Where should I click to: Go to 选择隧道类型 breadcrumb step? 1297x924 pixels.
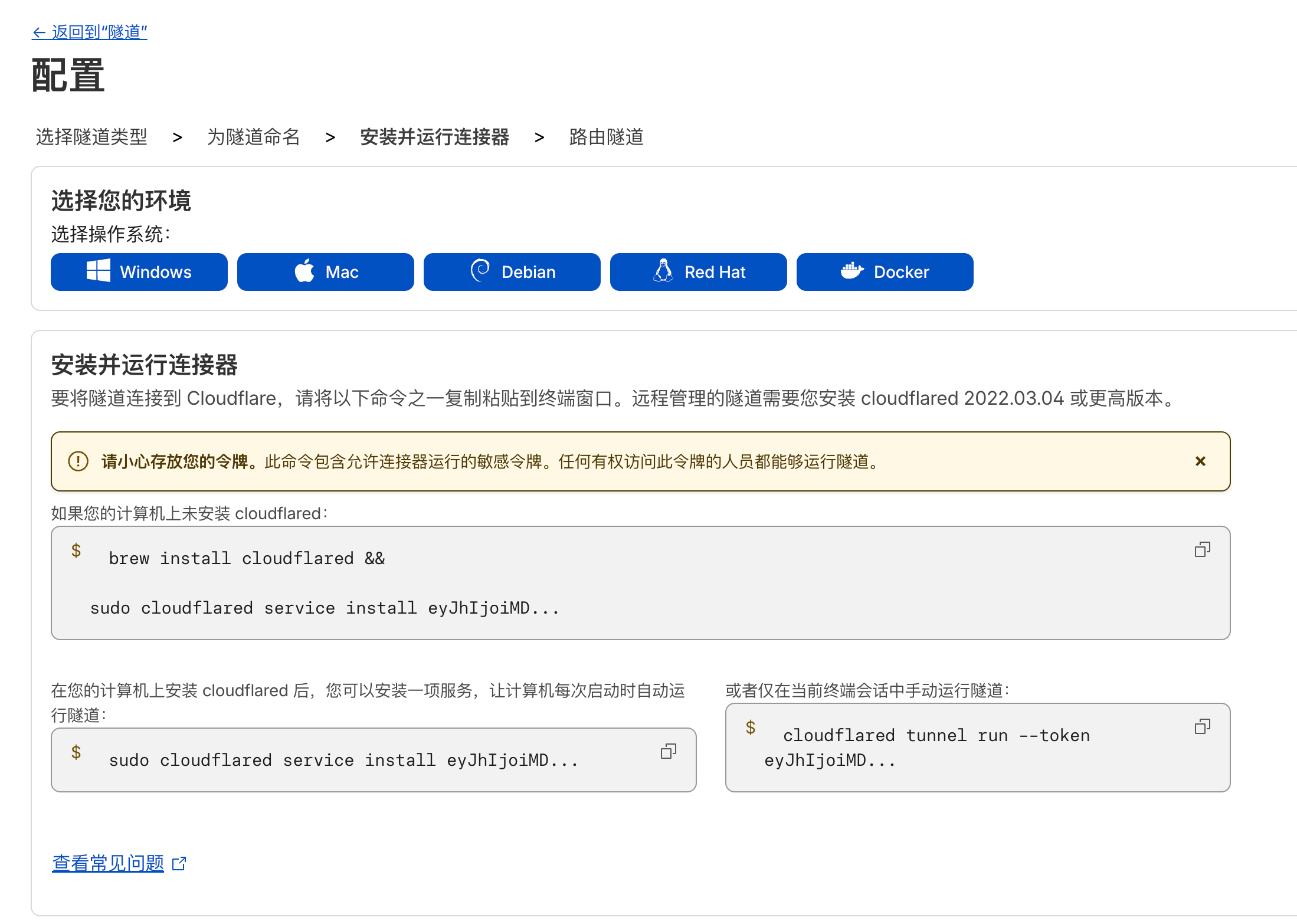pyautogui.click(x=91, y=137)
